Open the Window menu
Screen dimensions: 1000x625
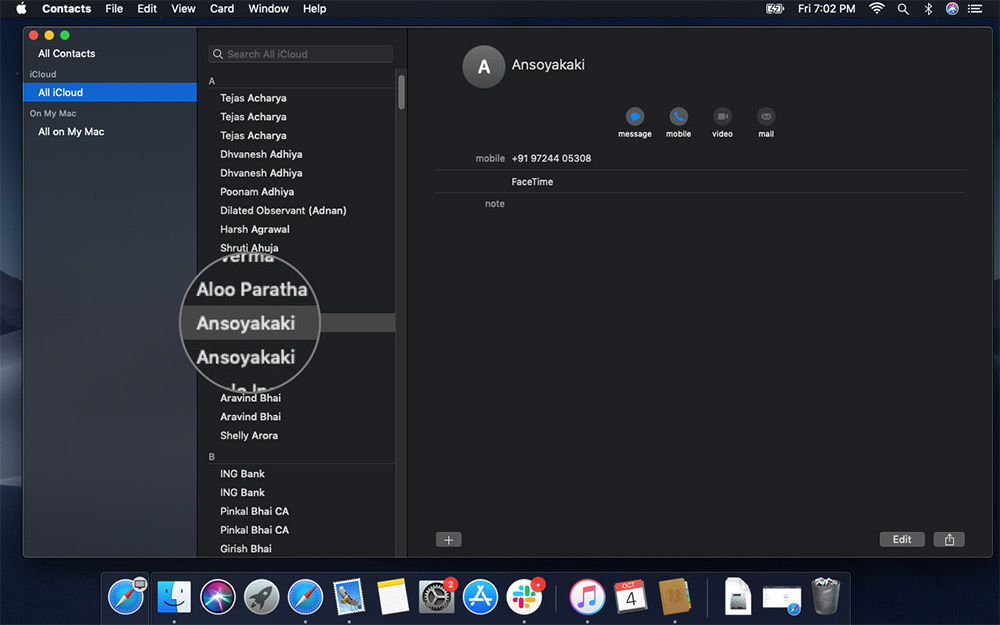click(x=268, y=9)
